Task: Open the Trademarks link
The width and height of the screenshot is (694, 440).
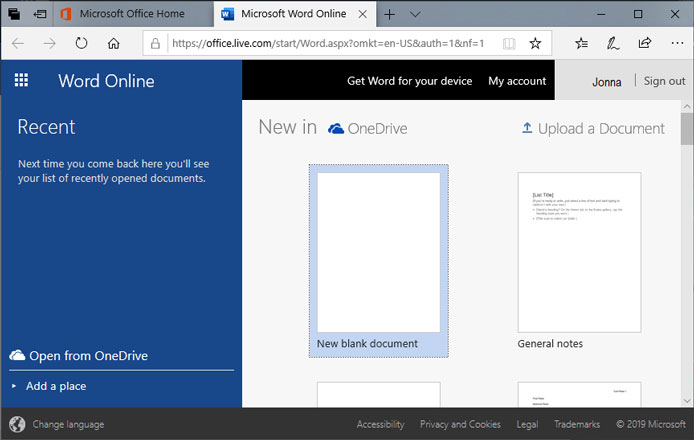Action: click(577, 424)
